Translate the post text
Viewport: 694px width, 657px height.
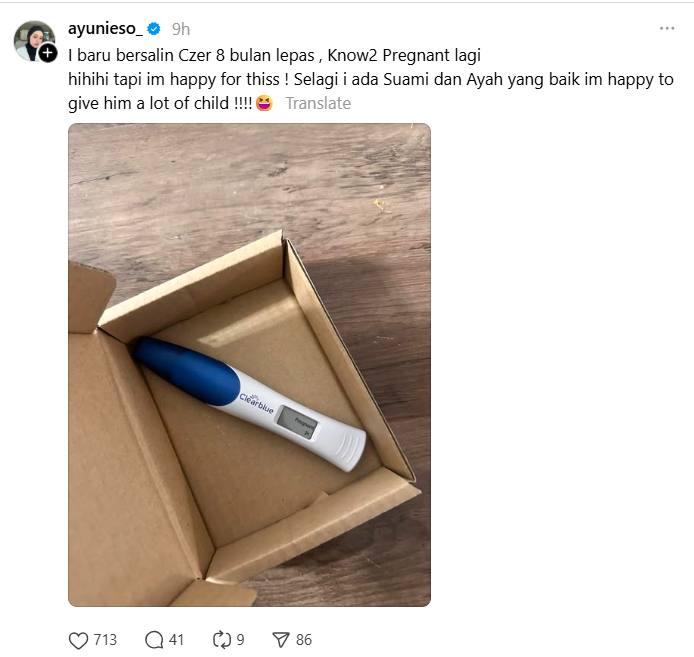[318, 103]
